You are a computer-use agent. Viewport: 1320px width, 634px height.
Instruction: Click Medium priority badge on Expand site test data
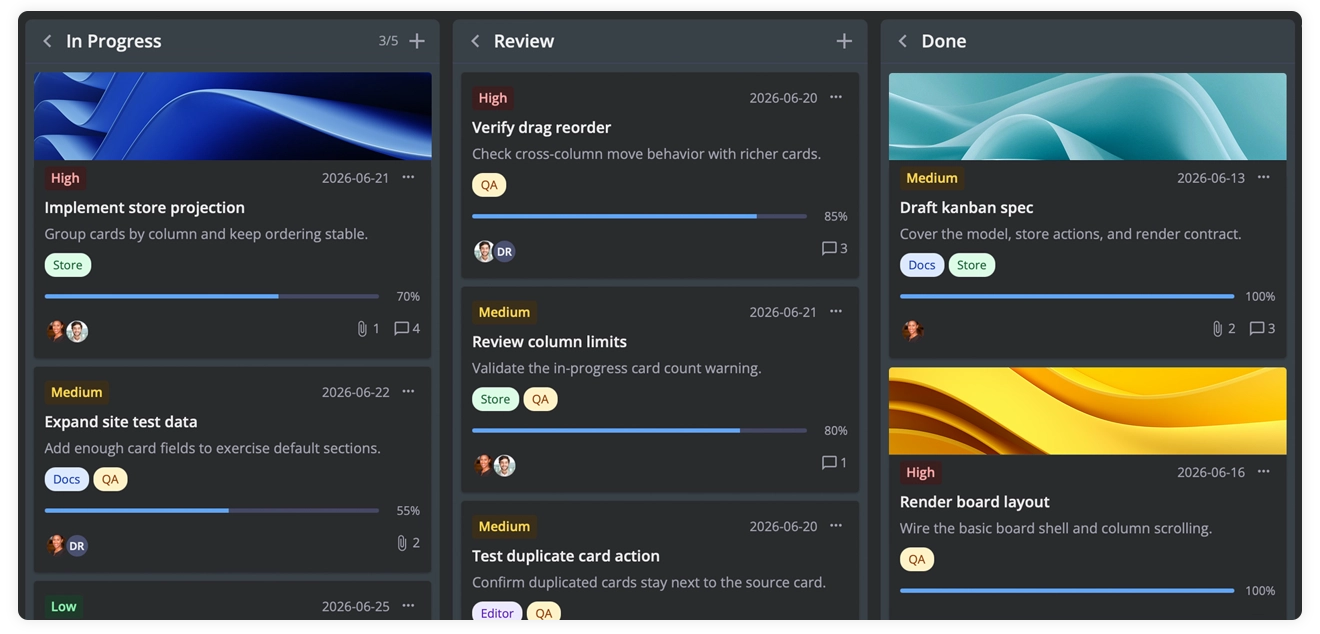[x=77, y=392]
